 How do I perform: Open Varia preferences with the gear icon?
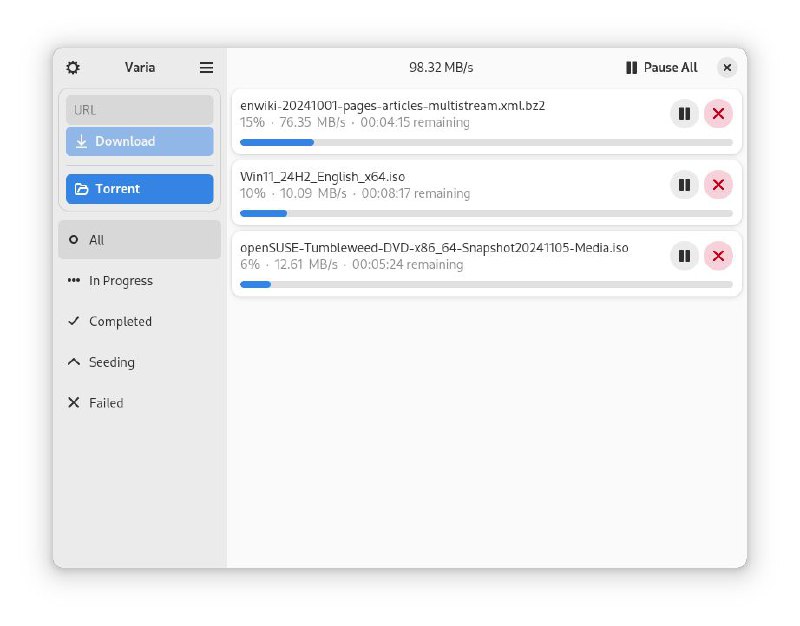(x=72, y=67)
